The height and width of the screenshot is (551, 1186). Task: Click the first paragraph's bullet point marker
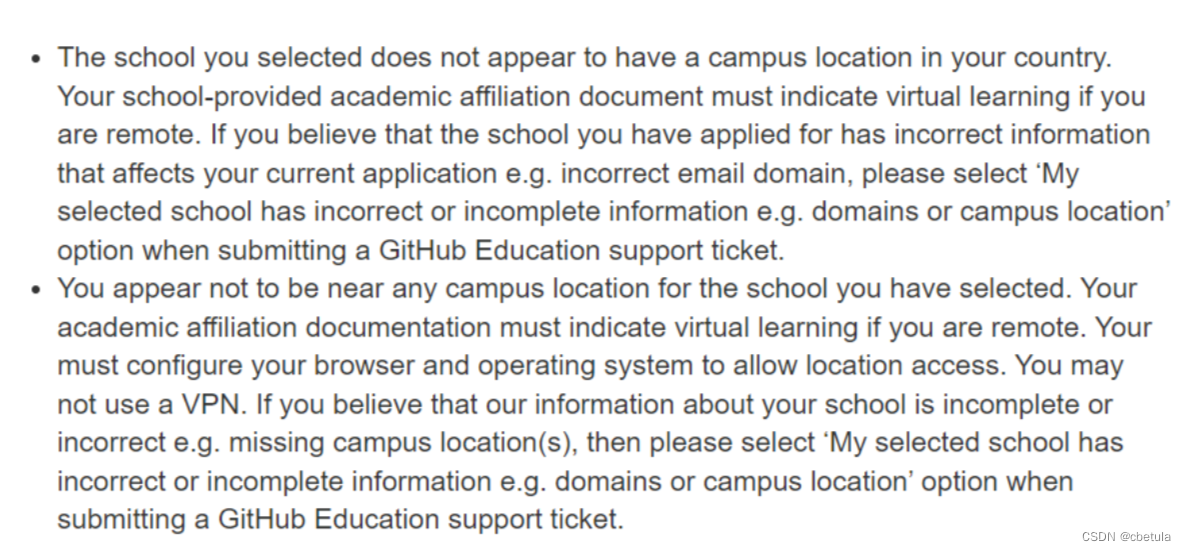[x=37, y=58]
